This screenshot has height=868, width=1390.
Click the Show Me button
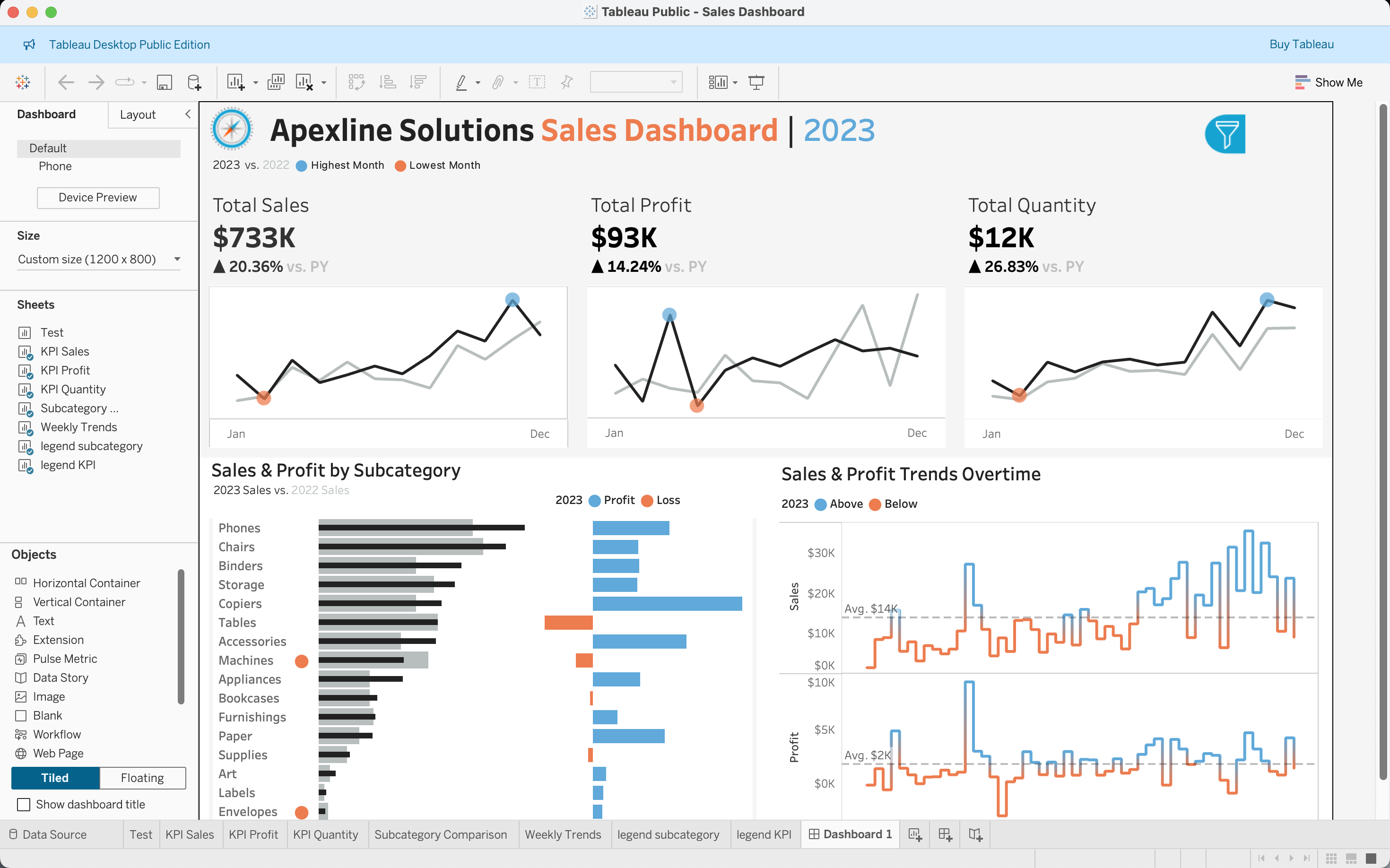[x=1329, y=82]
